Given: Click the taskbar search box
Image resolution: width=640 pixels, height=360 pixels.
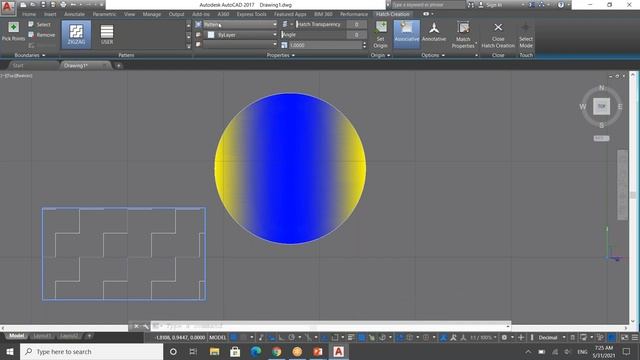Looking at the screenshot, I should [91, 351].
